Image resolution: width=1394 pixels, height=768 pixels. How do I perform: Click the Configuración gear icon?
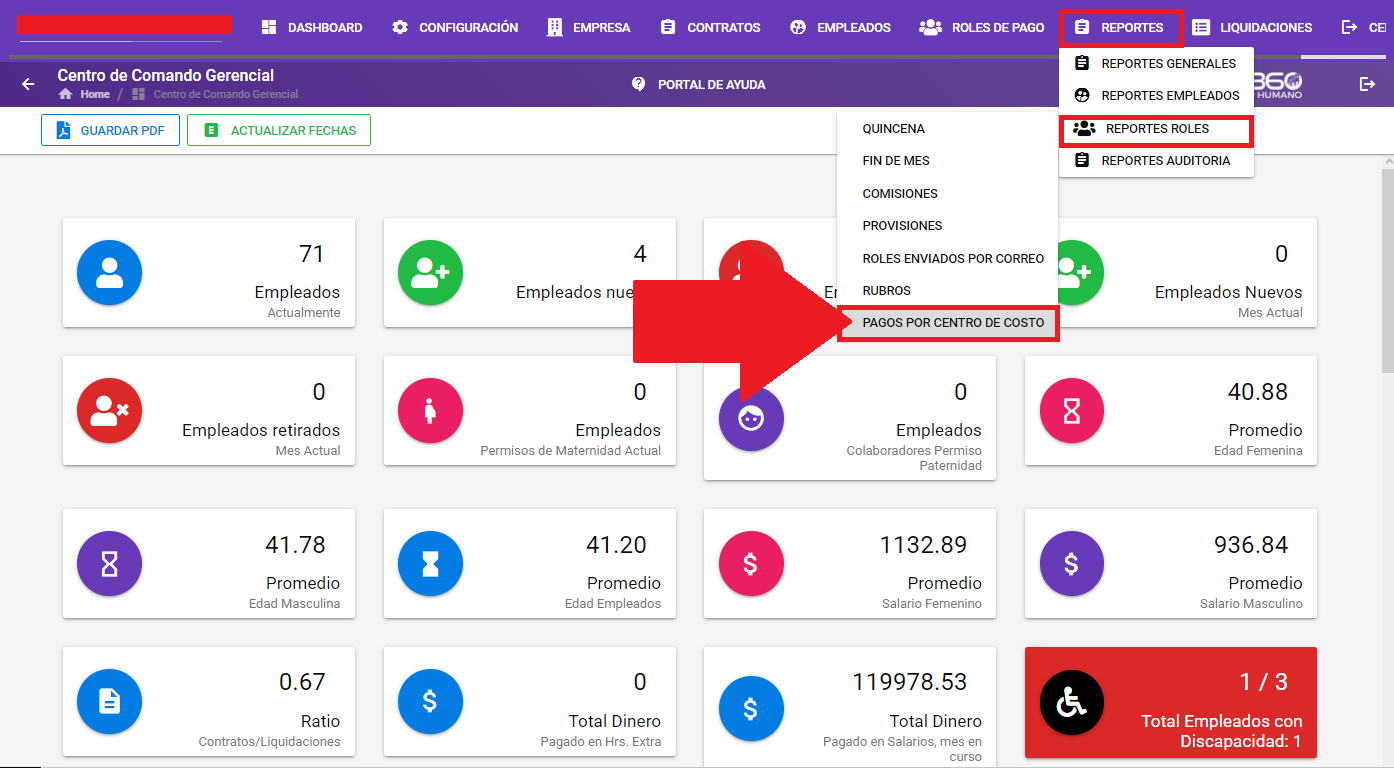coord(400,28)
